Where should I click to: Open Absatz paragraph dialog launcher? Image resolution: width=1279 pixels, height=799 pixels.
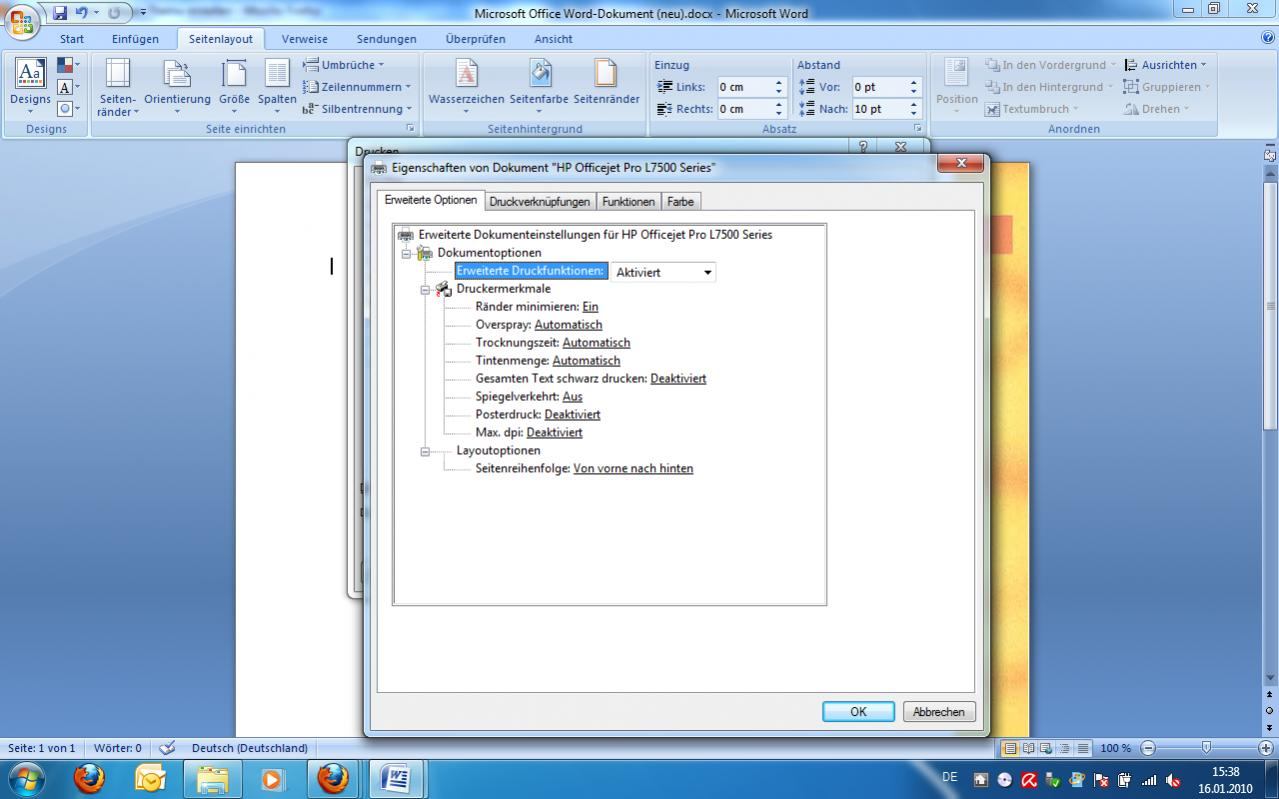917,129
